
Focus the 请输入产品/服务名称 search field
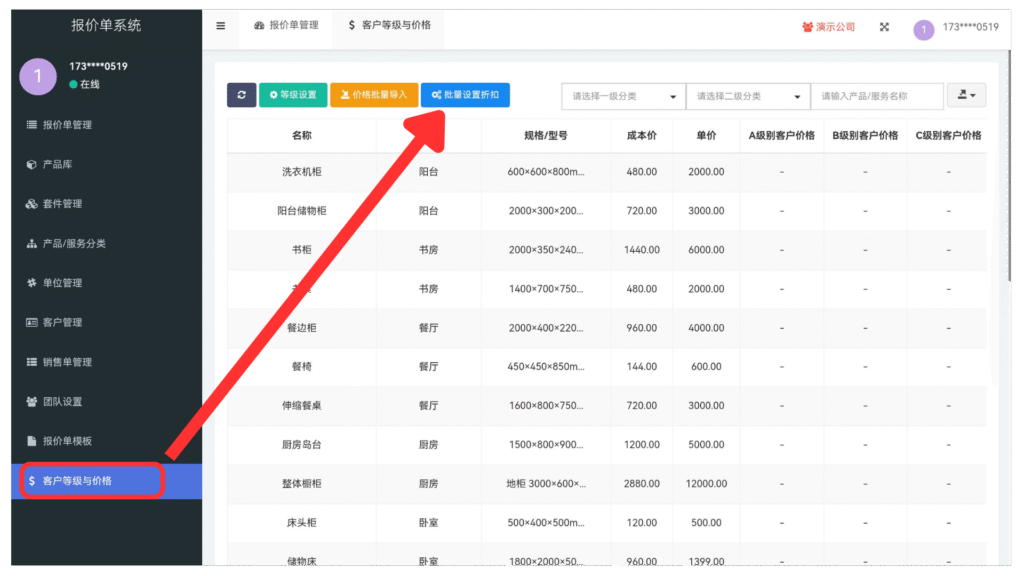(877, 96)
